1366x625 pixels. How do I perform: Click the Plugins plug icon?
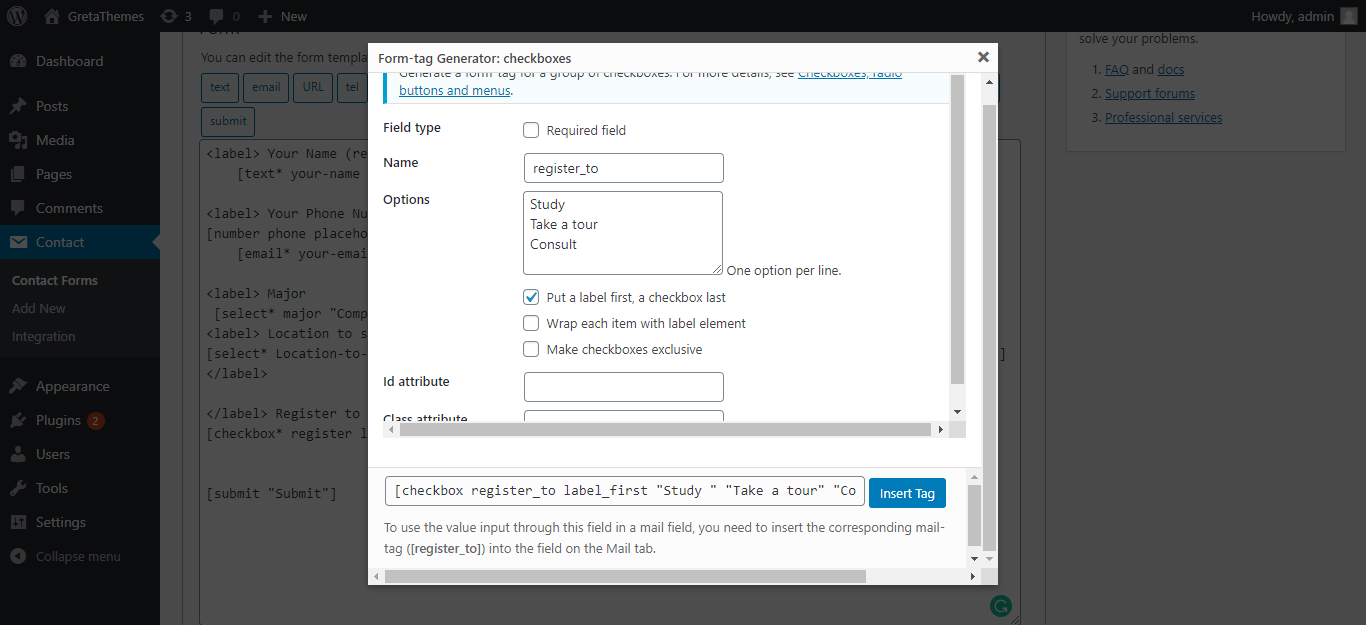tap(18, 420)
